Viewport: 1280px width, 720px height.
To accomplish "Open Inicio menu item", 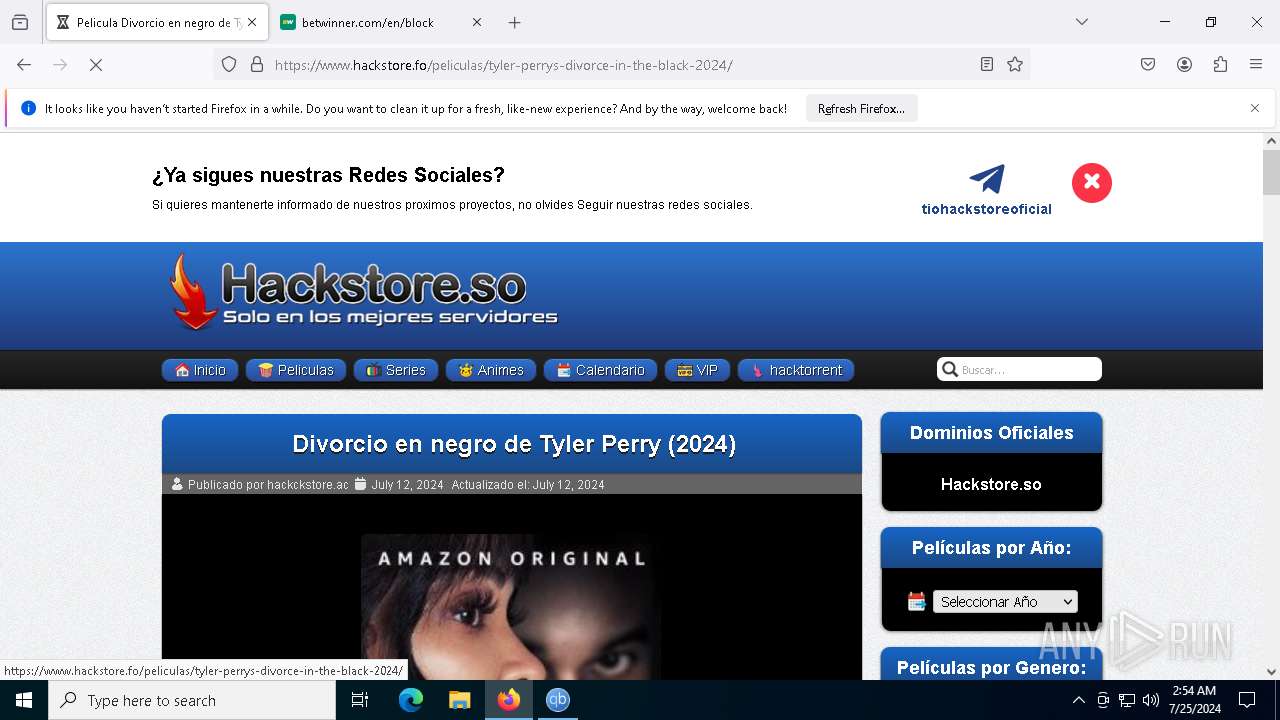I will 200,370.
